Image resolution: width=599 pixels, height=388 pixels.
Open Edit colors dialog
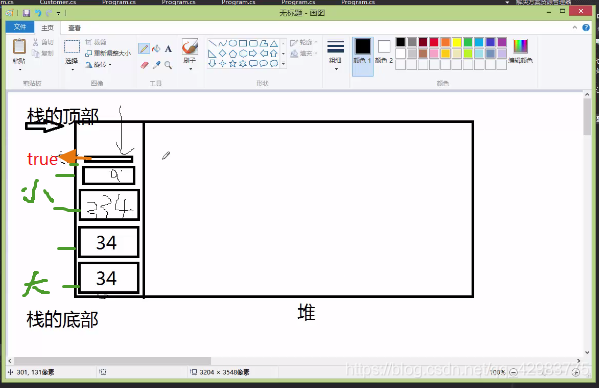tap(520, 50)
